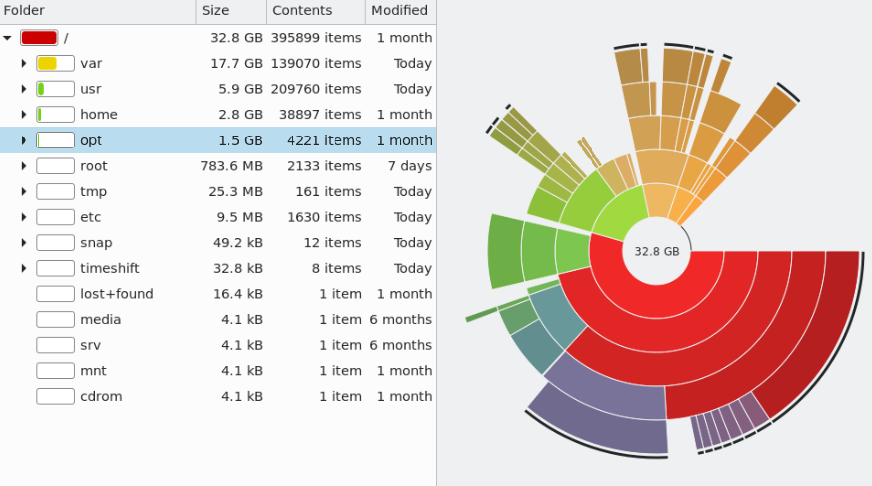Click the 49.2 kB size value
This screenshot has width=872, height=486.
click(x=237, y=242)
